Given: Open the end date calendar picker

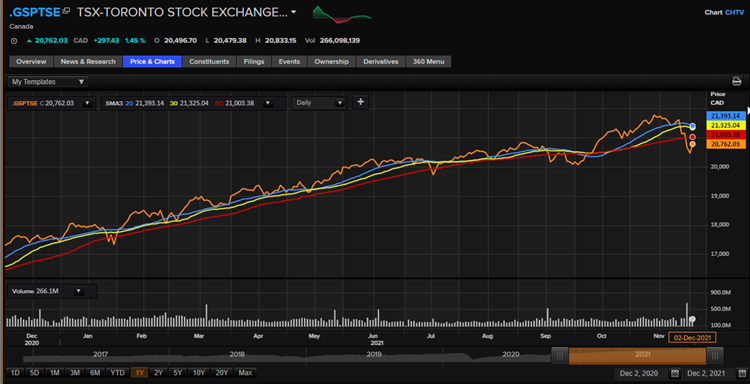Looking at the screenshot, I should click(742, 373).
